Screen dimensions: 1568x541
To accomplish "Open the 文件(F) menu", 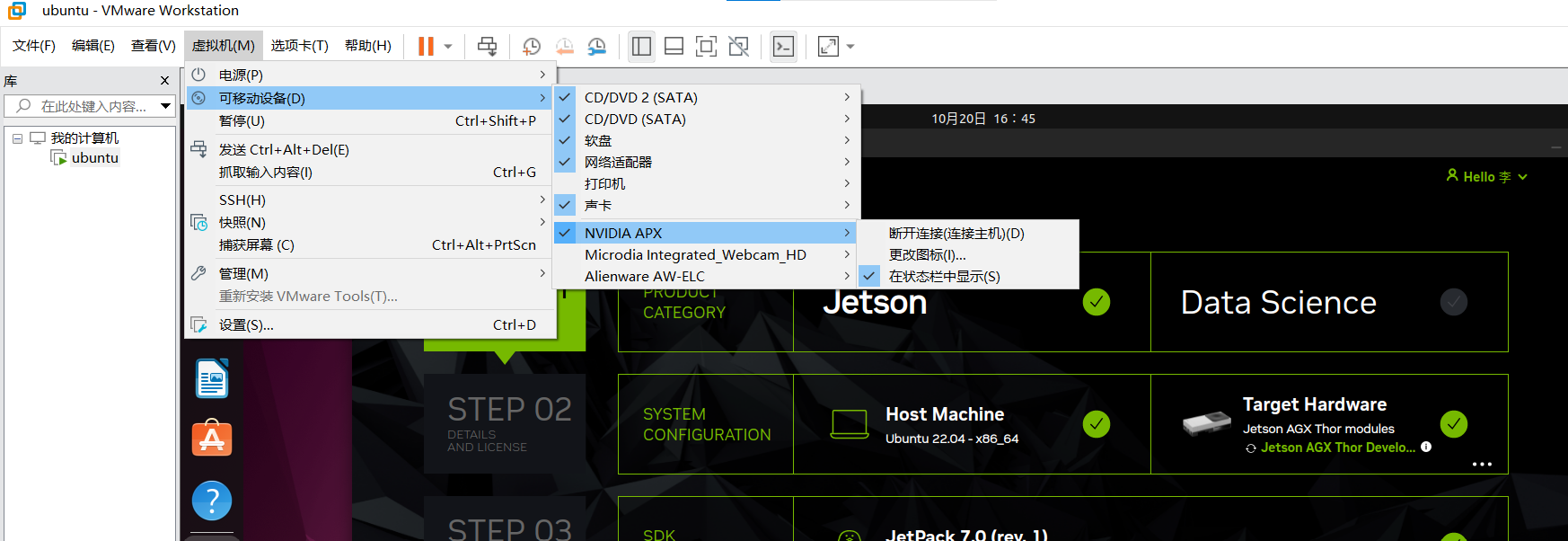I will coord(34,46).
